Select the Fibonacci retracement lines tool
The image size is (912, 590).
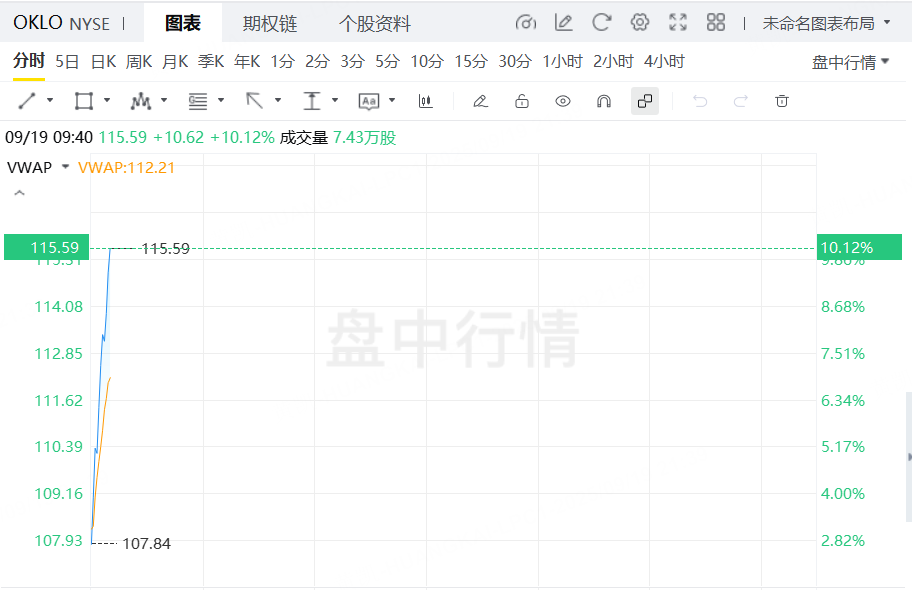[198, 101]
